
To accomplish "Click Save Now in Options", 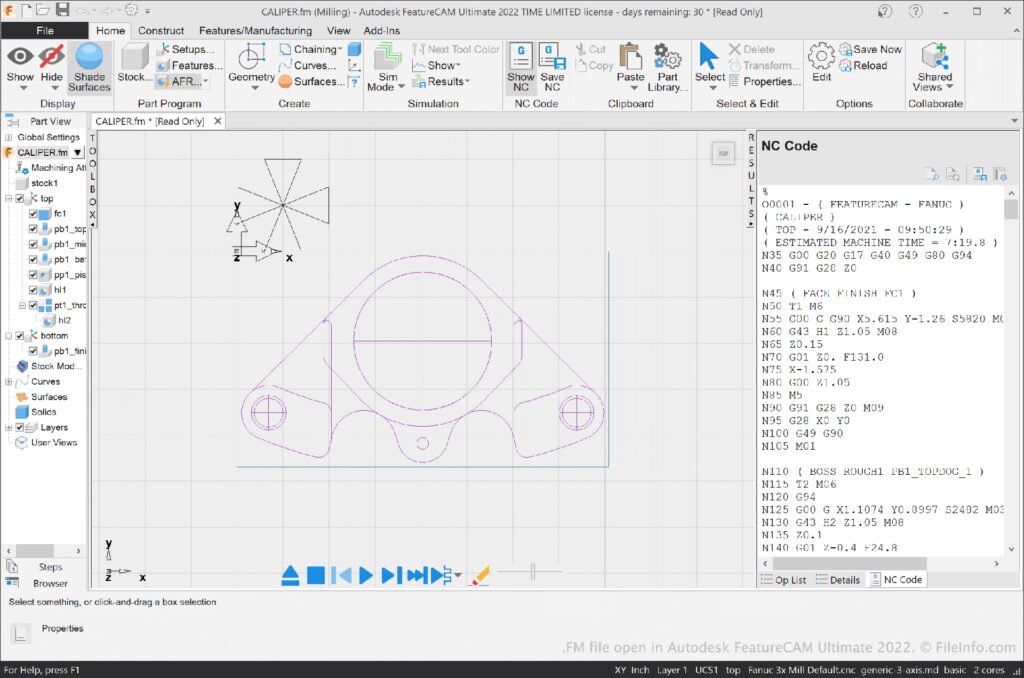I will [x=870, y=49].
